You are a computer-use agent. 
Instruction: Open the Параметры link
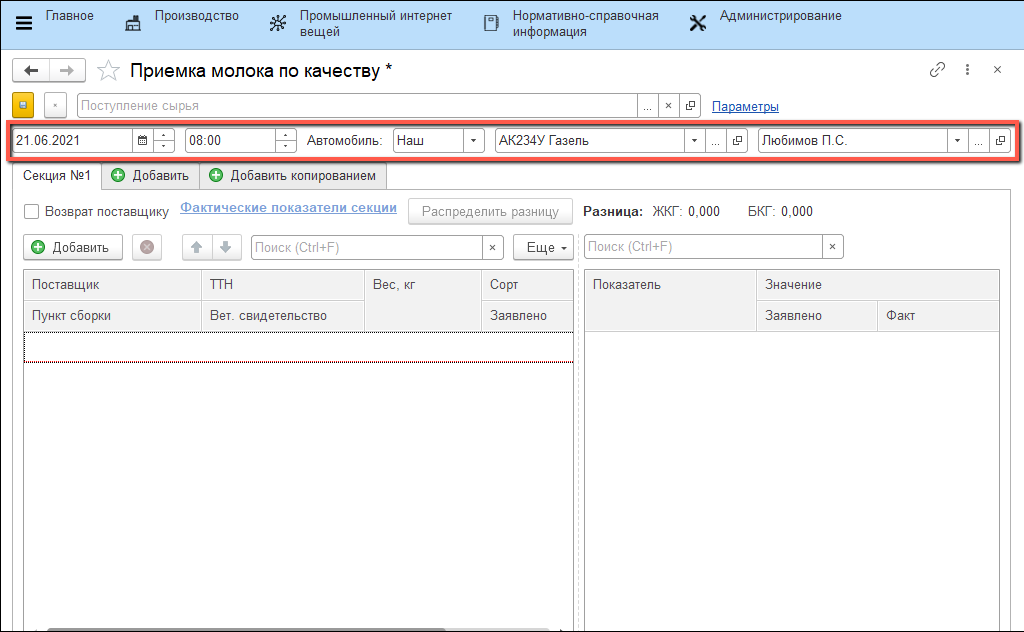tap(745, 107)
